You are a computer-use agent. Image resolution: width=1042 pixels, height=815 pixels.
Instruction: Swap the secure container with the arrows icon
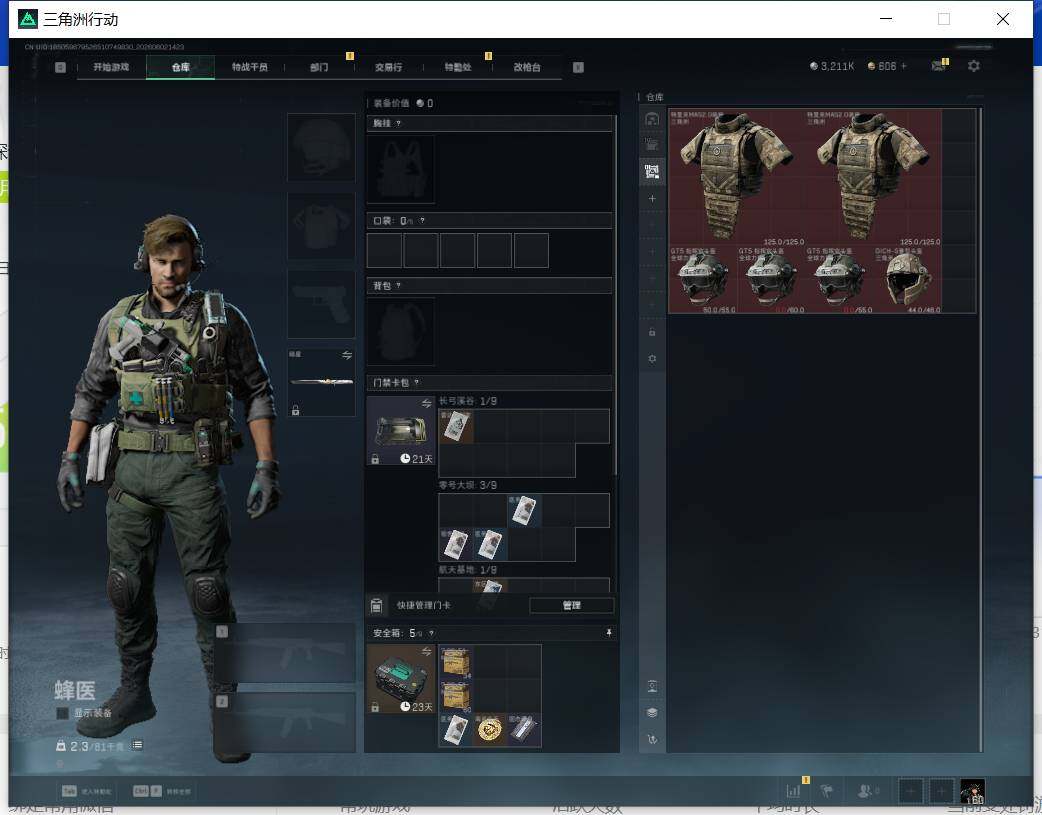pos(427,651)
